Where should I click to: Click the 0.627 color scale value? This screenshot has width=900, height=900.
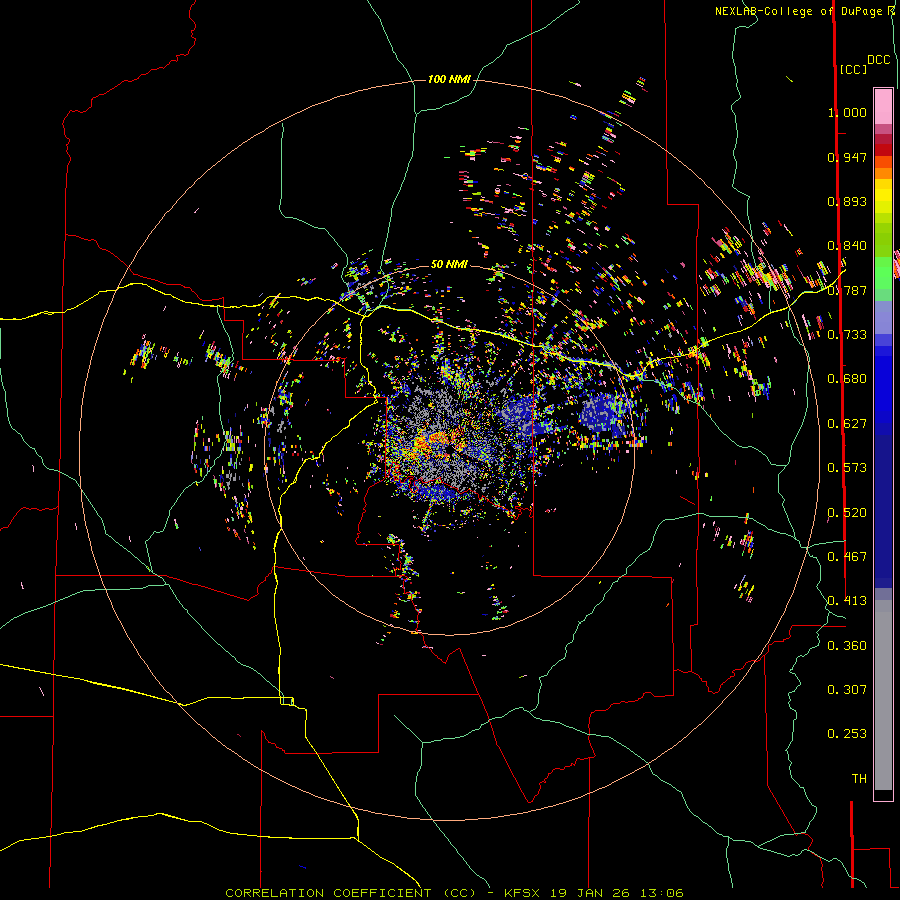click(847, 424)
